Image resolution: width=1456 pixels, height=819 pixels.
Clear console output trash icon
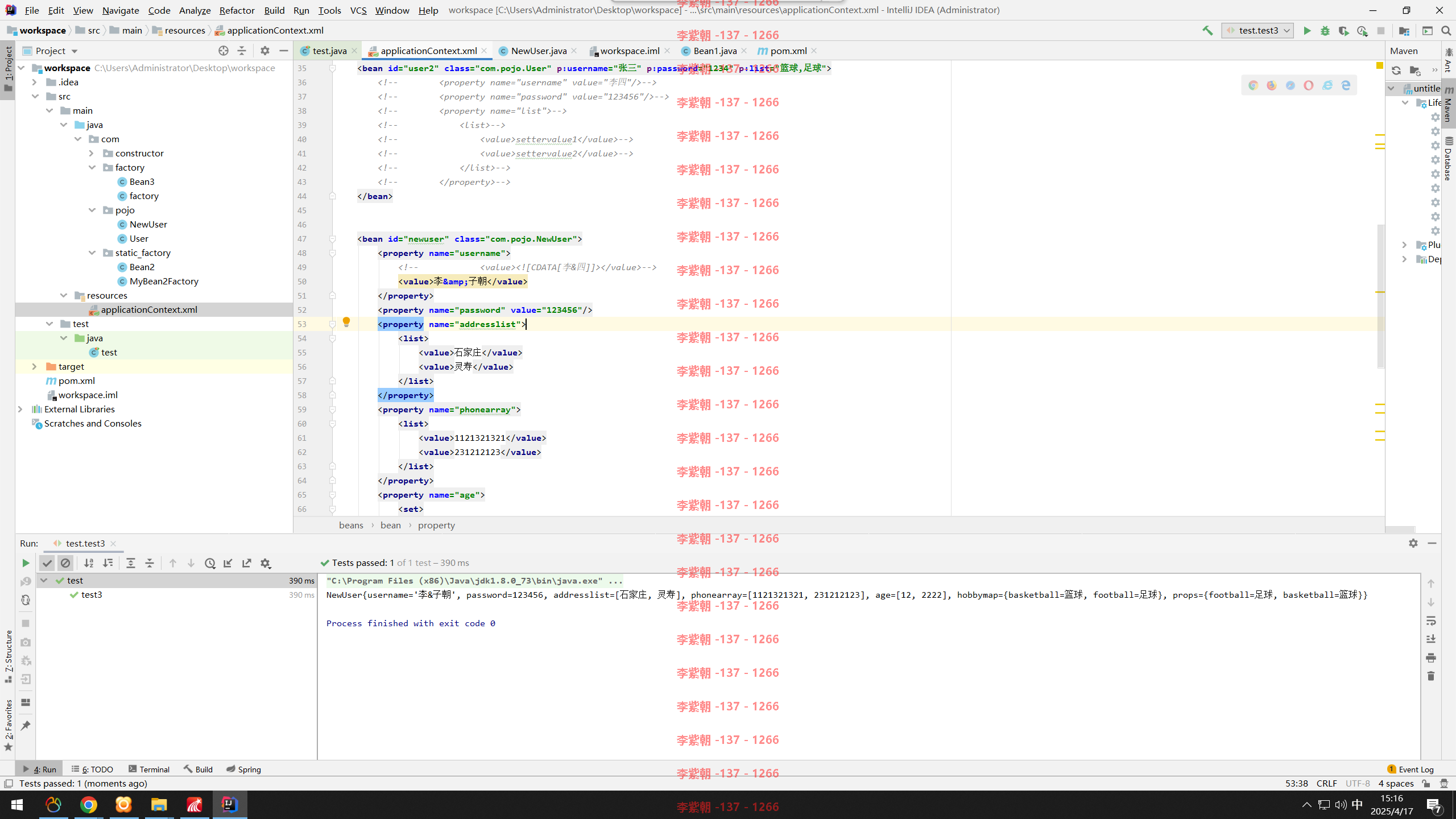pos(1431,676)
